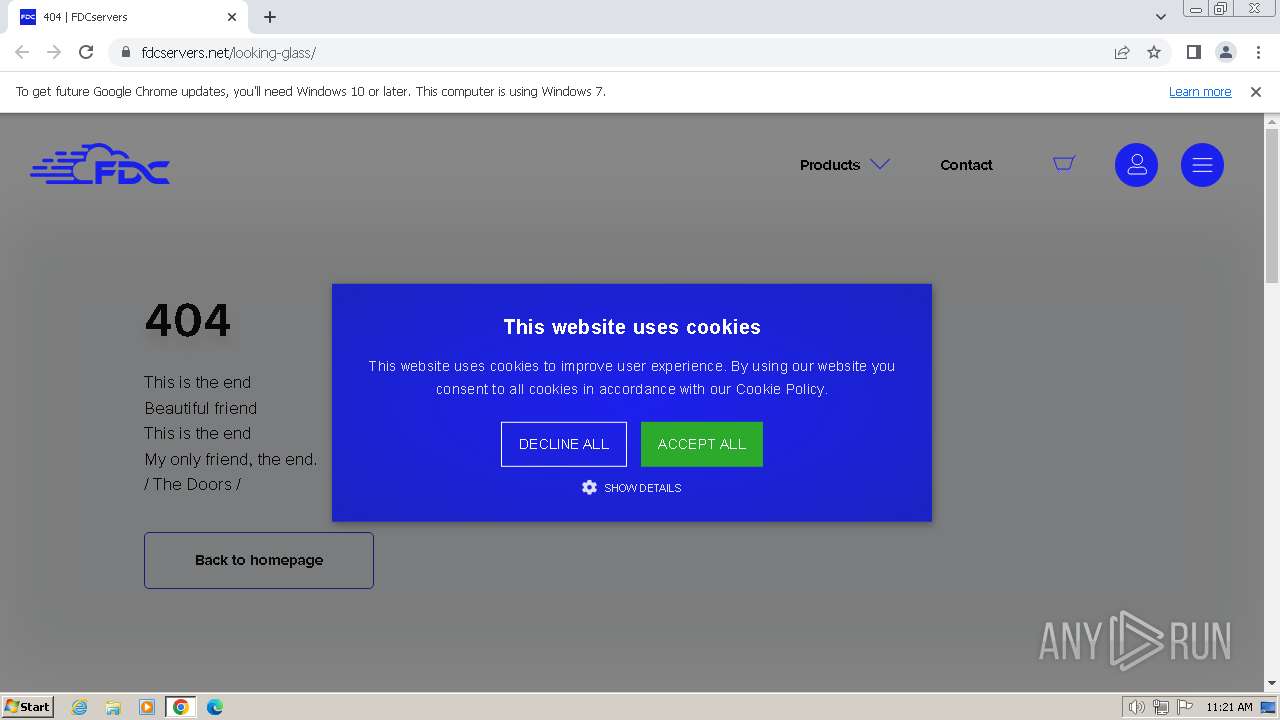Click the browser forward arrow
The width and height of the screenshot is (1280, 720).
coord(54,52)
